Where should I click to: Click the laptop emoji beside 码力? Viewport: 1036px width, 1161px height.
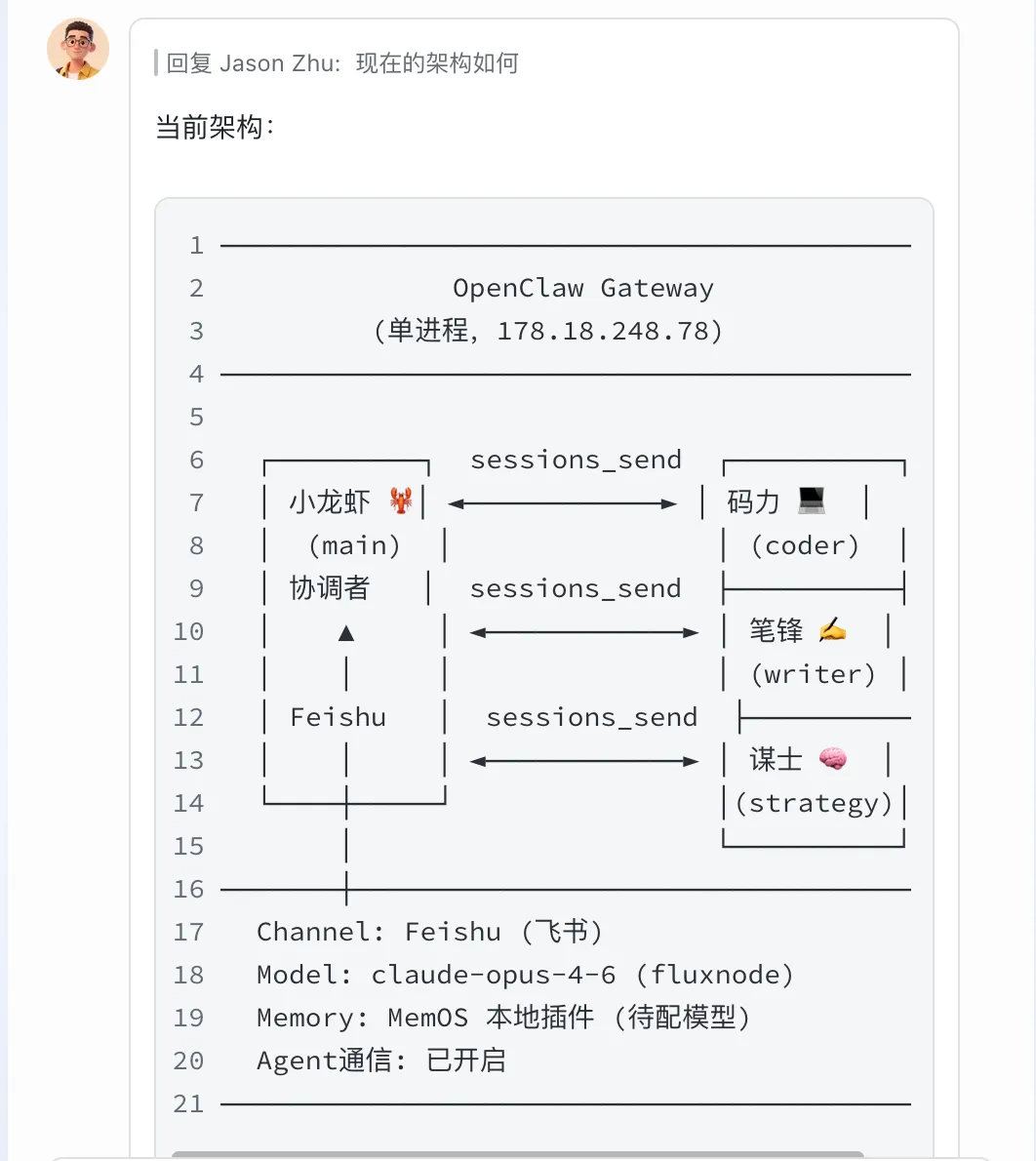coord(812,501)
